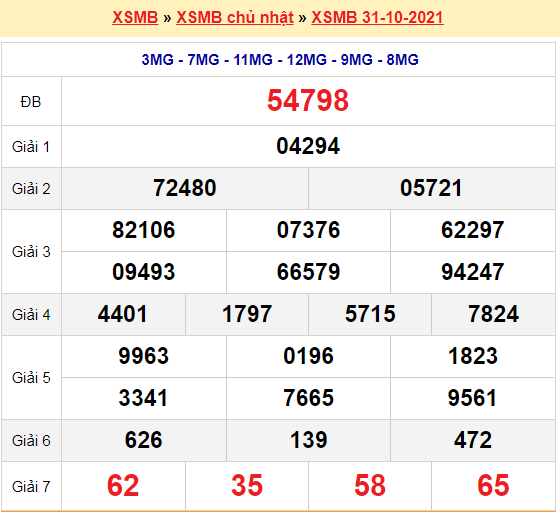This screenshot has width=560, height=512.
Task: Click the Giải 1 number 04294
Action: [x=308, y=146]
